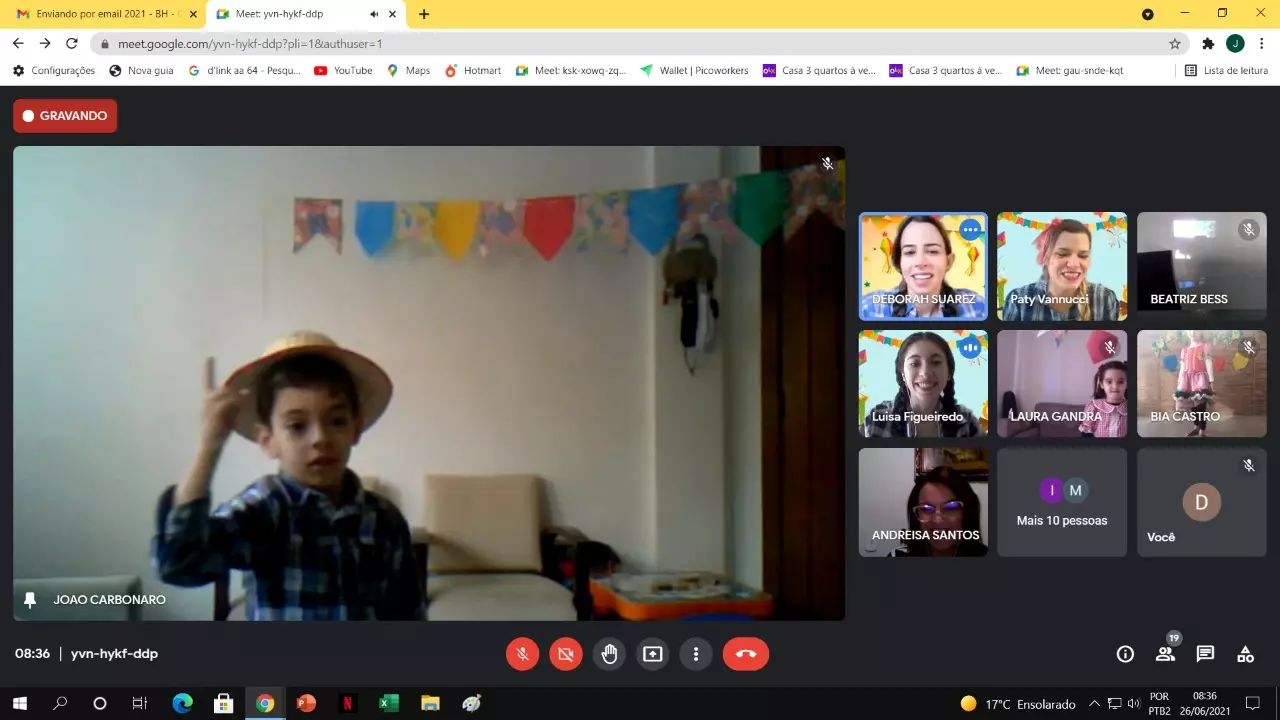Show the participants list panel

(x=1165, y=654)
